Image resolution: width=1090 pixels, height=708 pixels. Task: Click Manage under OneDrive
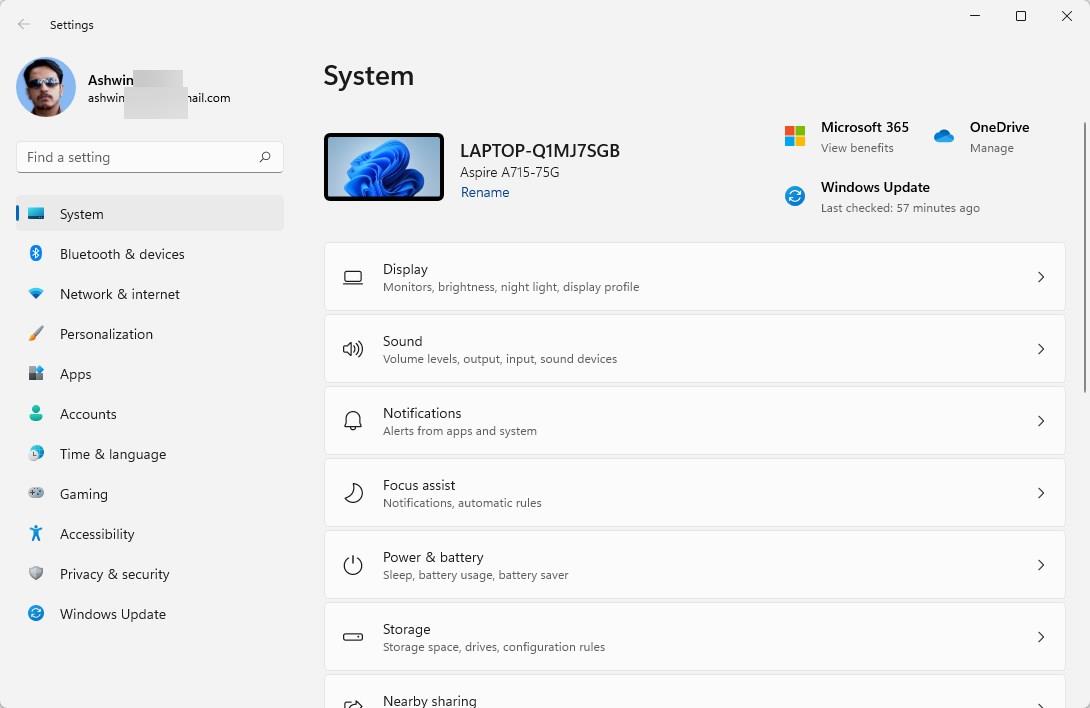[x=991, y=148]
